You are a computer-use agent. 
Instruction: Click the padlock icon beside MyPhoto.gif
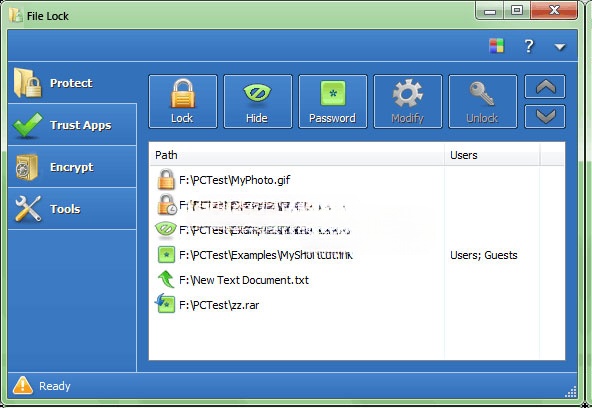pos(166,179)
